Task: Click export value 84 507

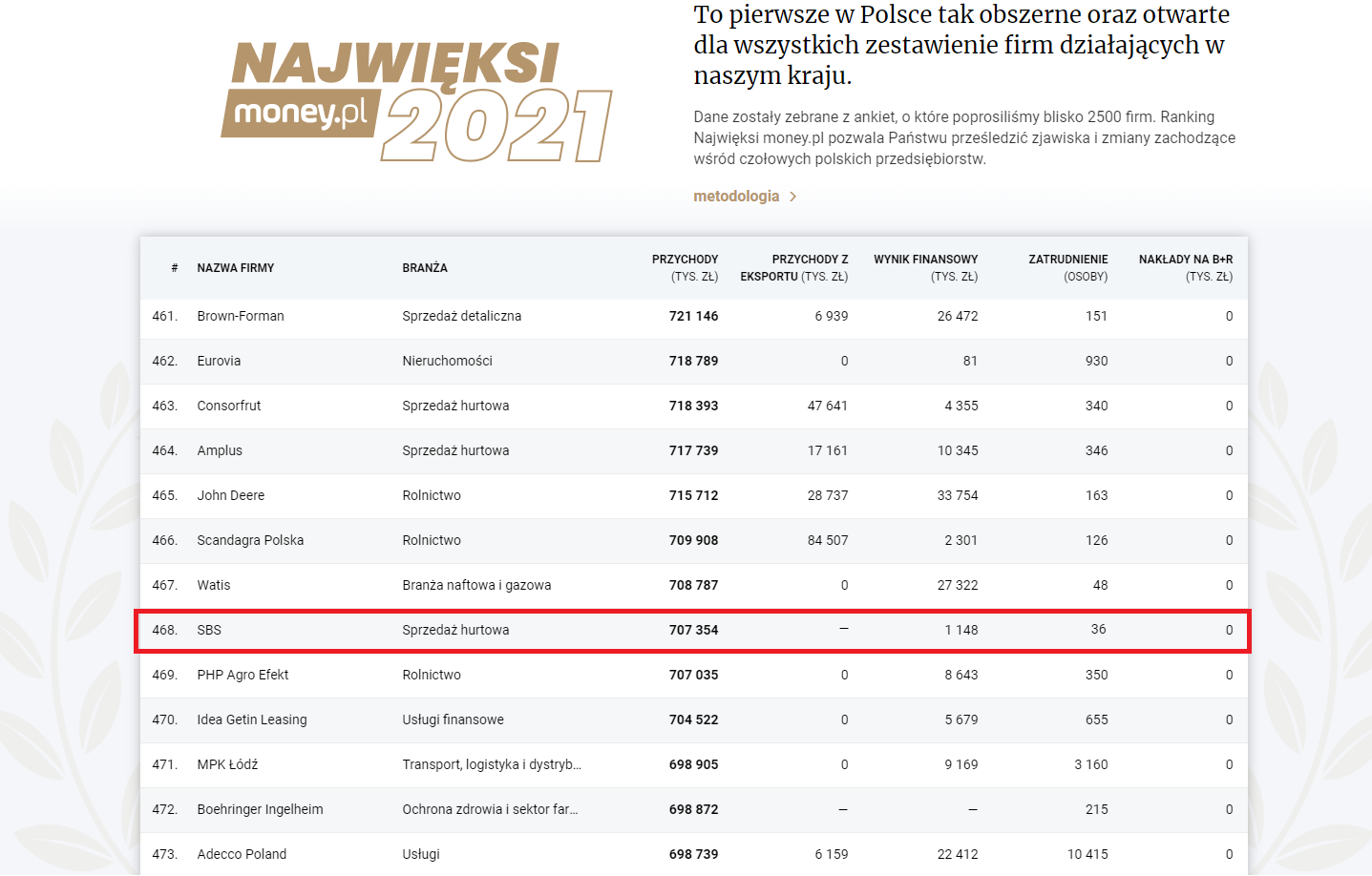Action: [x=828, y=540]
